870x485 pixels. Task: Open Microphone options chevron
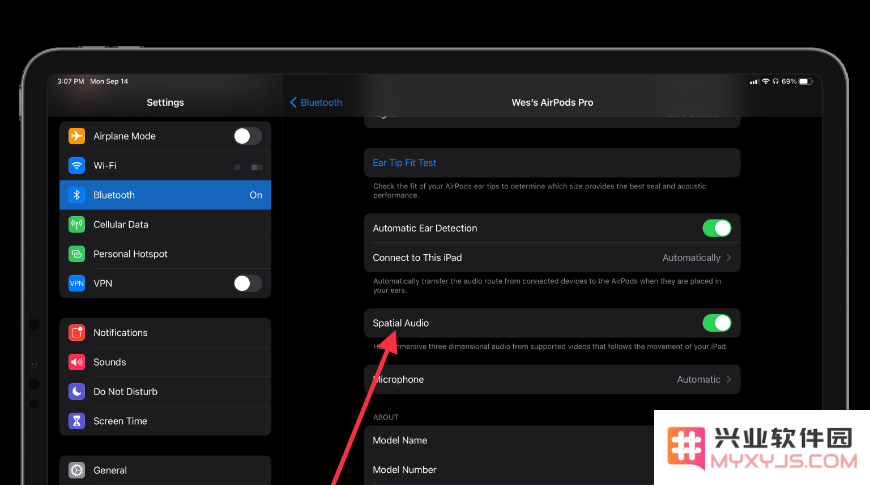coord(729,380)
